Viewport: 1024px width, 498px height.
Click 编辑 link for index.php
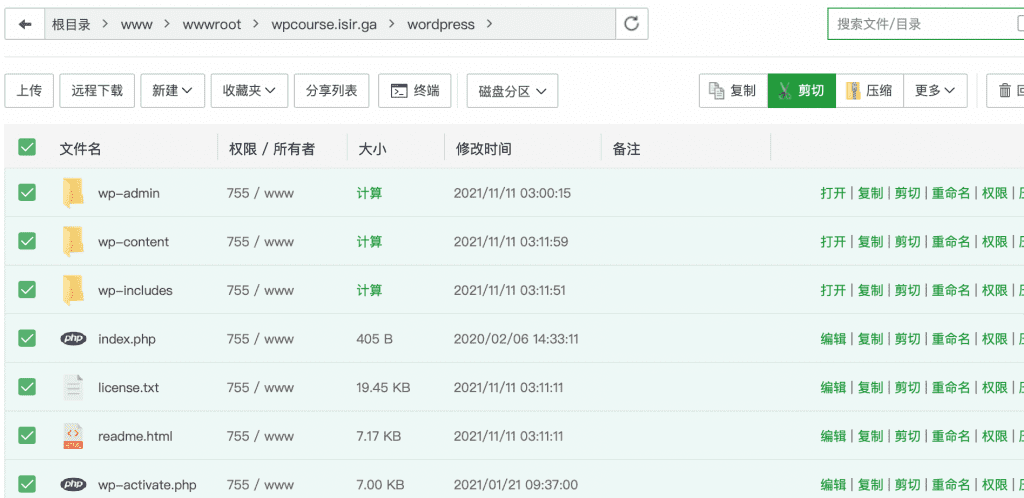pyautogui.click(x=833, y=339)
